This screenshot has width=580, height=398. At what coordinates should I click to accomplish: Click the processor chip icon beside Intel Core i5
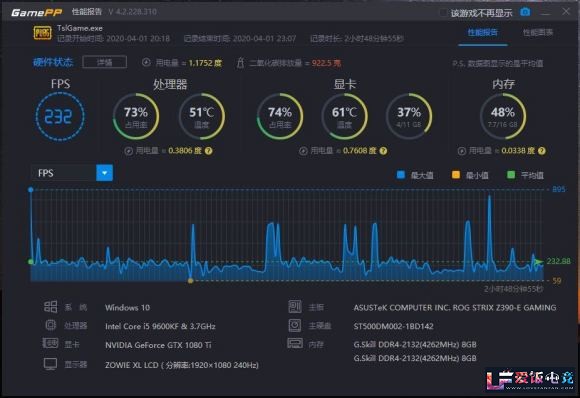(51, 325)
